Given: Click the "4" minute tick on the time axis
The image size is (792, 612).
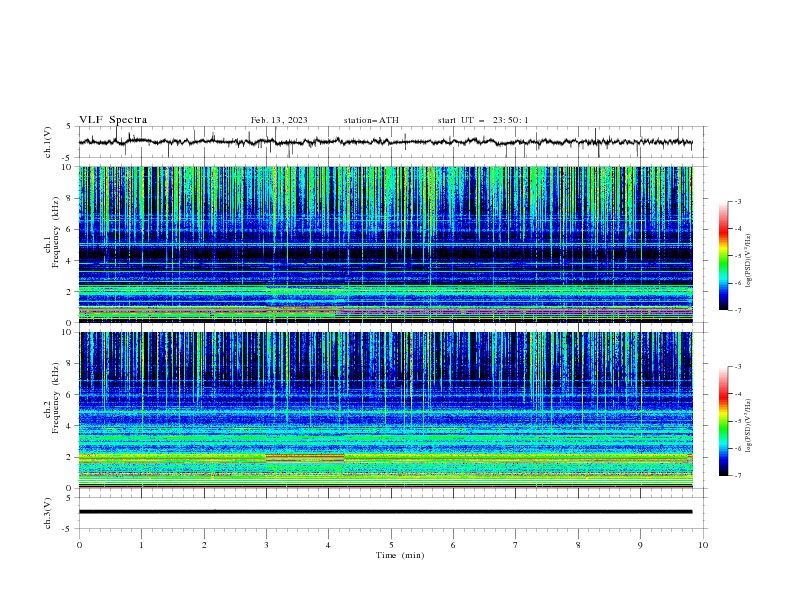Looking at the screenshot, I should click(x=329, y=545).
